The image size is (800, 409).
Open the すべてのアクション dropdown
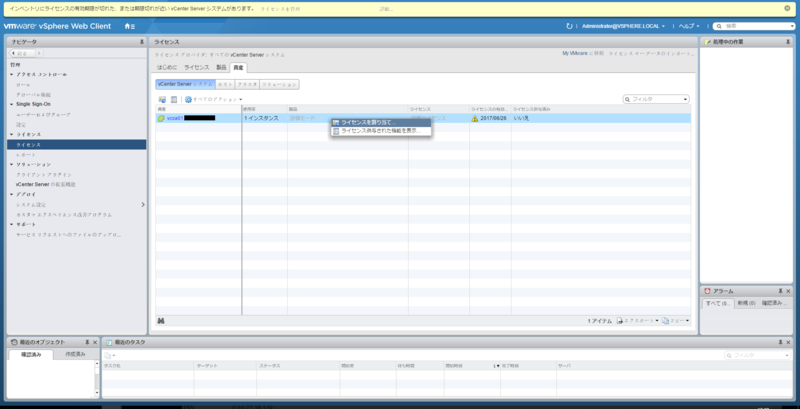tap(214, 99)
